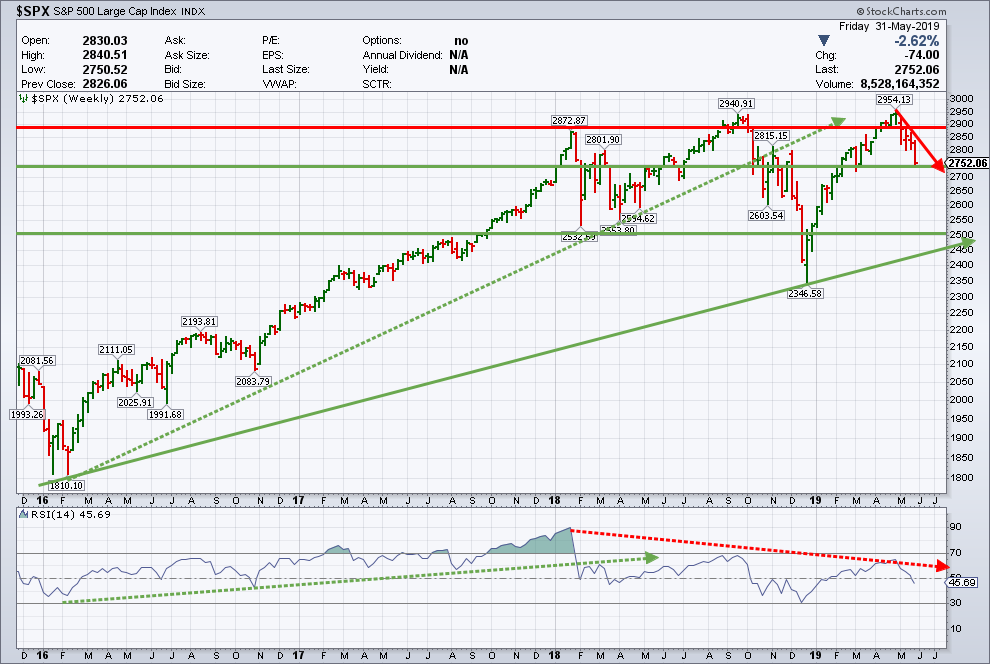
Task: Click the High value 2840.51
Action: click(105, 55)
